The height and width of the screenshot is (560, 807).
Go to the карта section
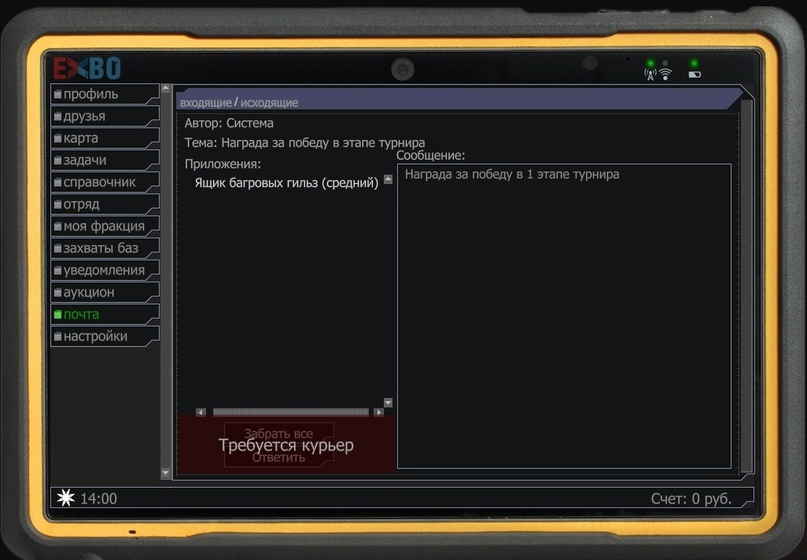(105, 138)
